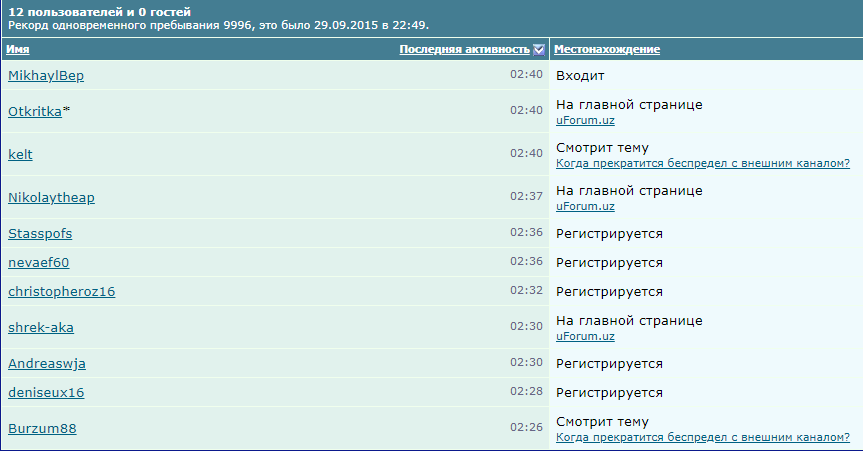Open the MikhaylBep user profile
This screenshot has width=863, height=453.
pos(46,75)
